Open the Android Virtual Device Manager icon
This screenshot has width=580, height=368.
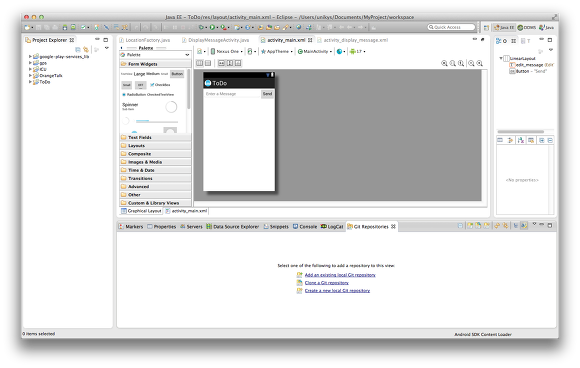[x=73, y=27]
